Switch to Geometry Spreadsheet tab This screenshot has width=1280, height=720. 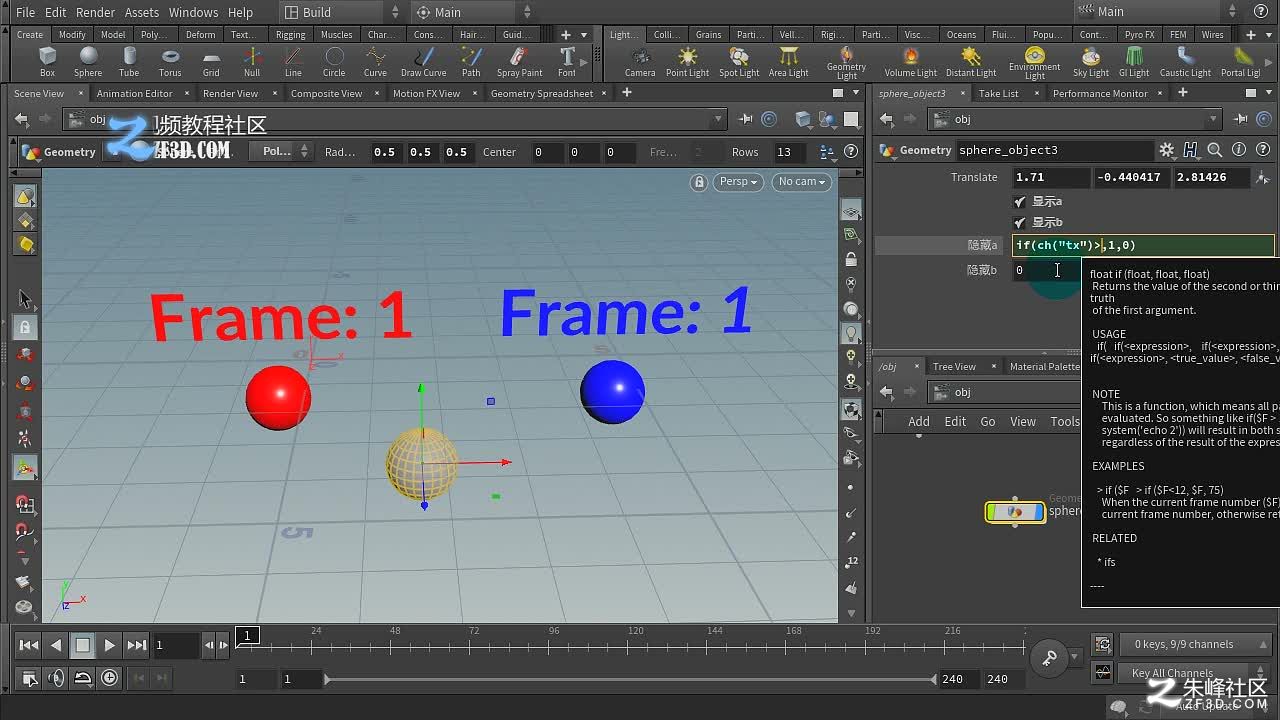coord(541,93)
